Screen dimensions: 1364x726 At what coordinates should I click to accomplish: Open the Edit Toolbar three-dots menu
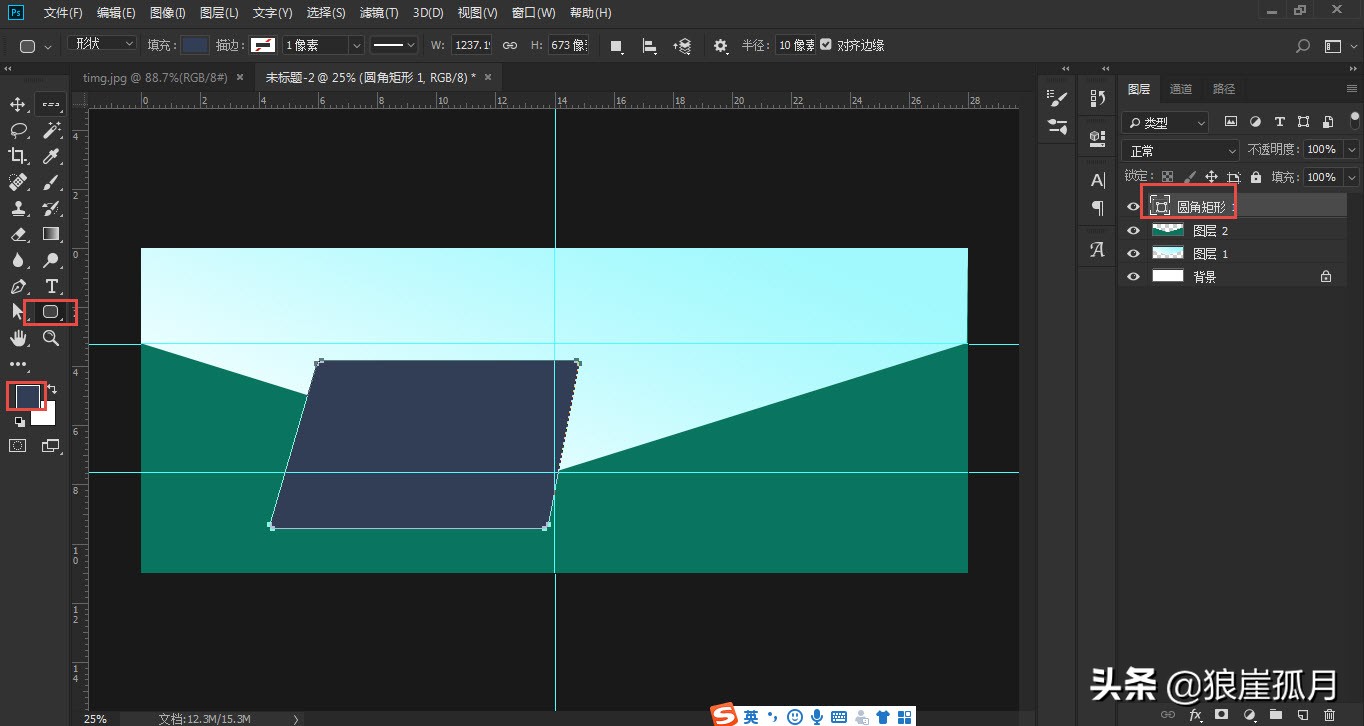click(18, 365)
